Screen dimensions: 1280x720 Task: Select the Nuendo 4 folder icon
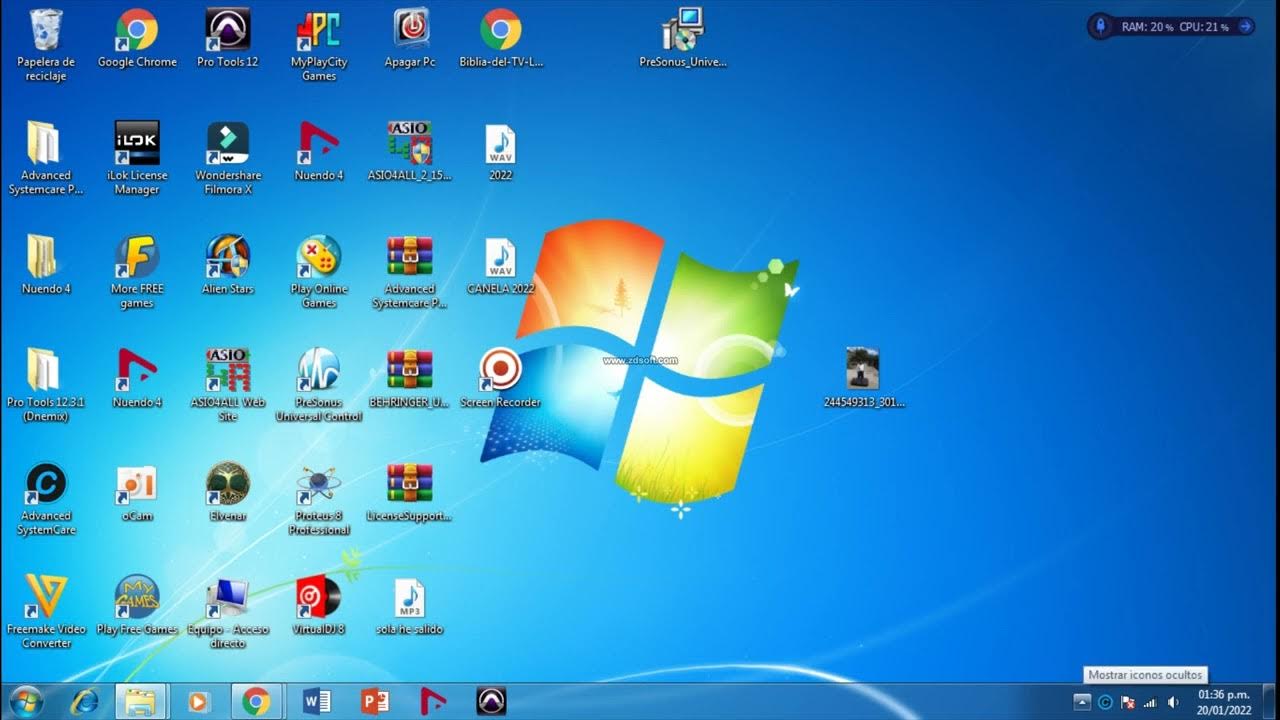point(46,266)
